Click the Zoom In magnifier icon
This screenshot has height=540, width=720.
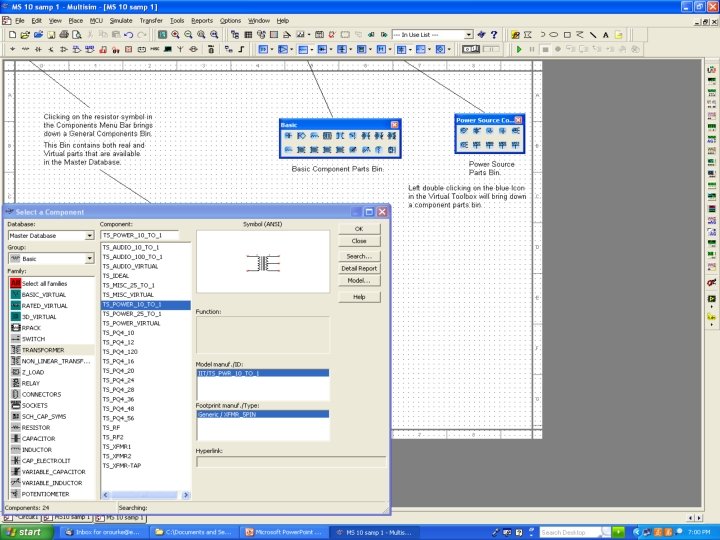pyautogui.click(x=175, y=35)
